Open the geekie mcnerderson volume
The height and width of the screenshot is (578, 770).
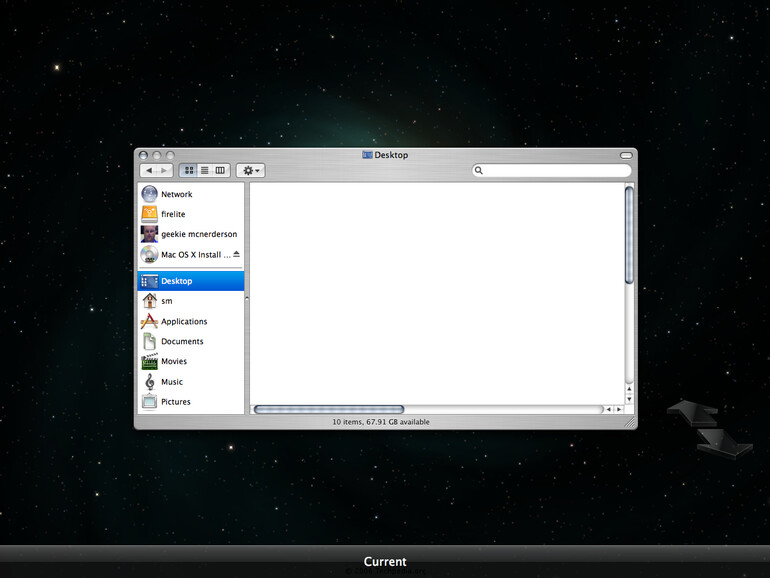tap(149, 234)
